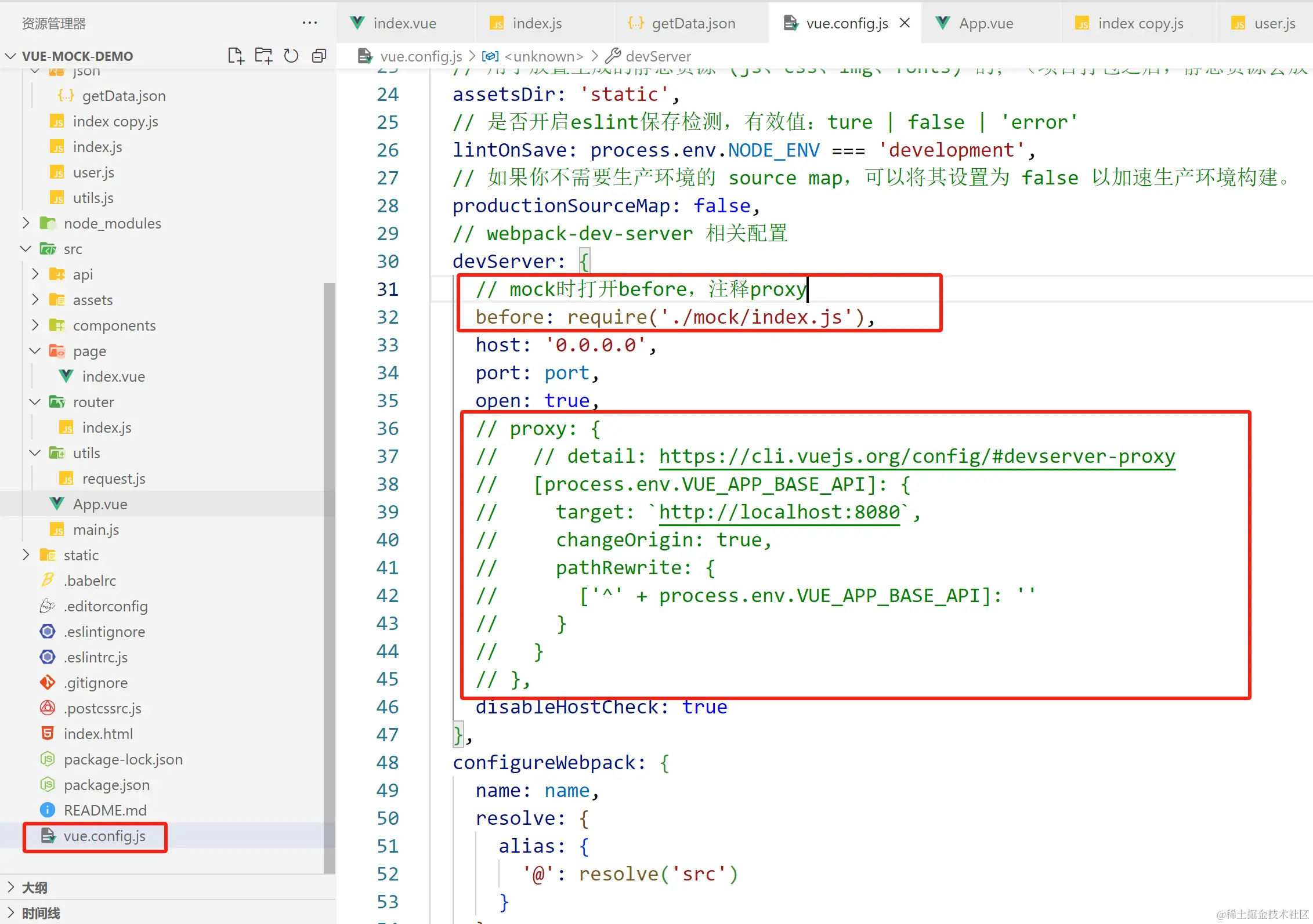Collapse the router folder

pos(35,402)
